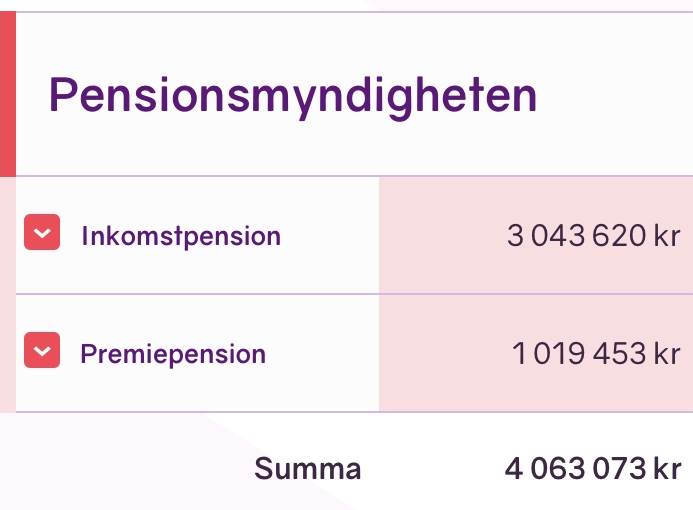Click pink cell area left of 3 043 620

[440, 237]
